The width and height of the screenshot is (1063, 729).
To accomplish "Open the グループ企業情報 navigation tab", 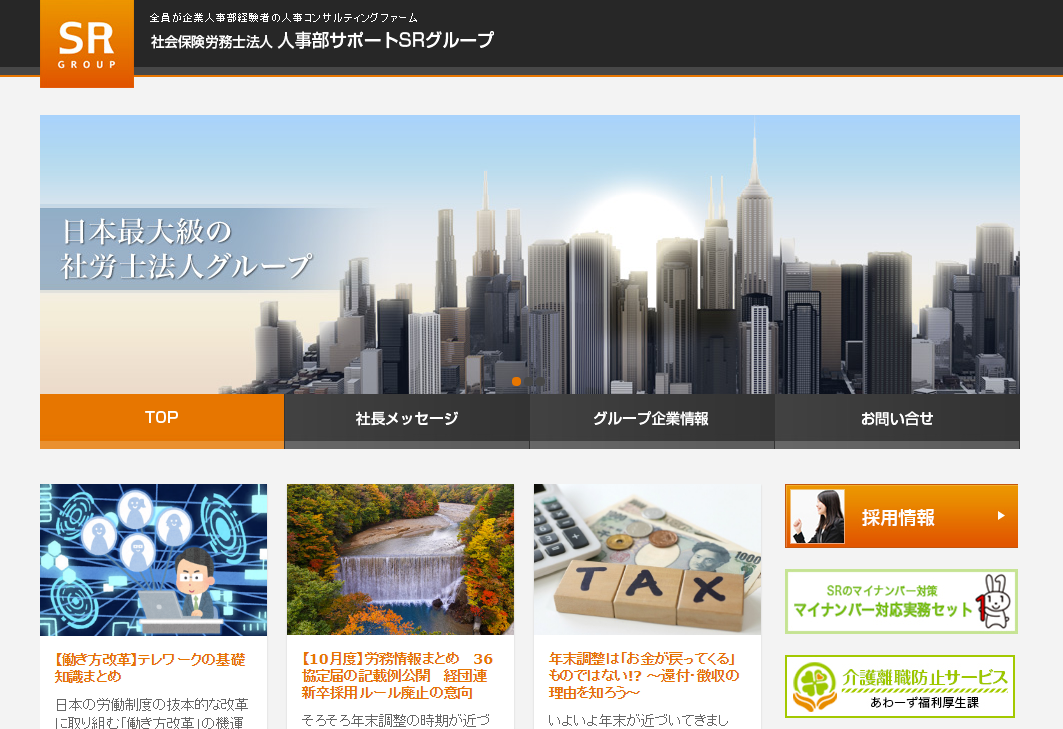I will [x=651, y=420].
